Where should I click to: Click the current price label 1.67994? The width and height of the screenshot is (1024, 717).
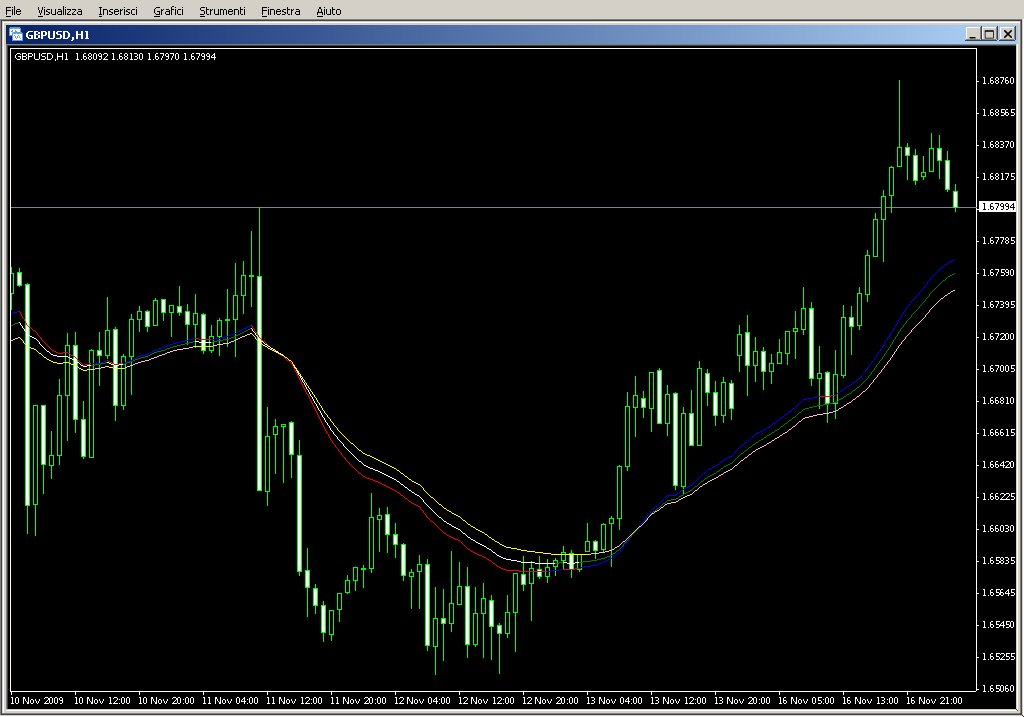click(x=997, y=207)
